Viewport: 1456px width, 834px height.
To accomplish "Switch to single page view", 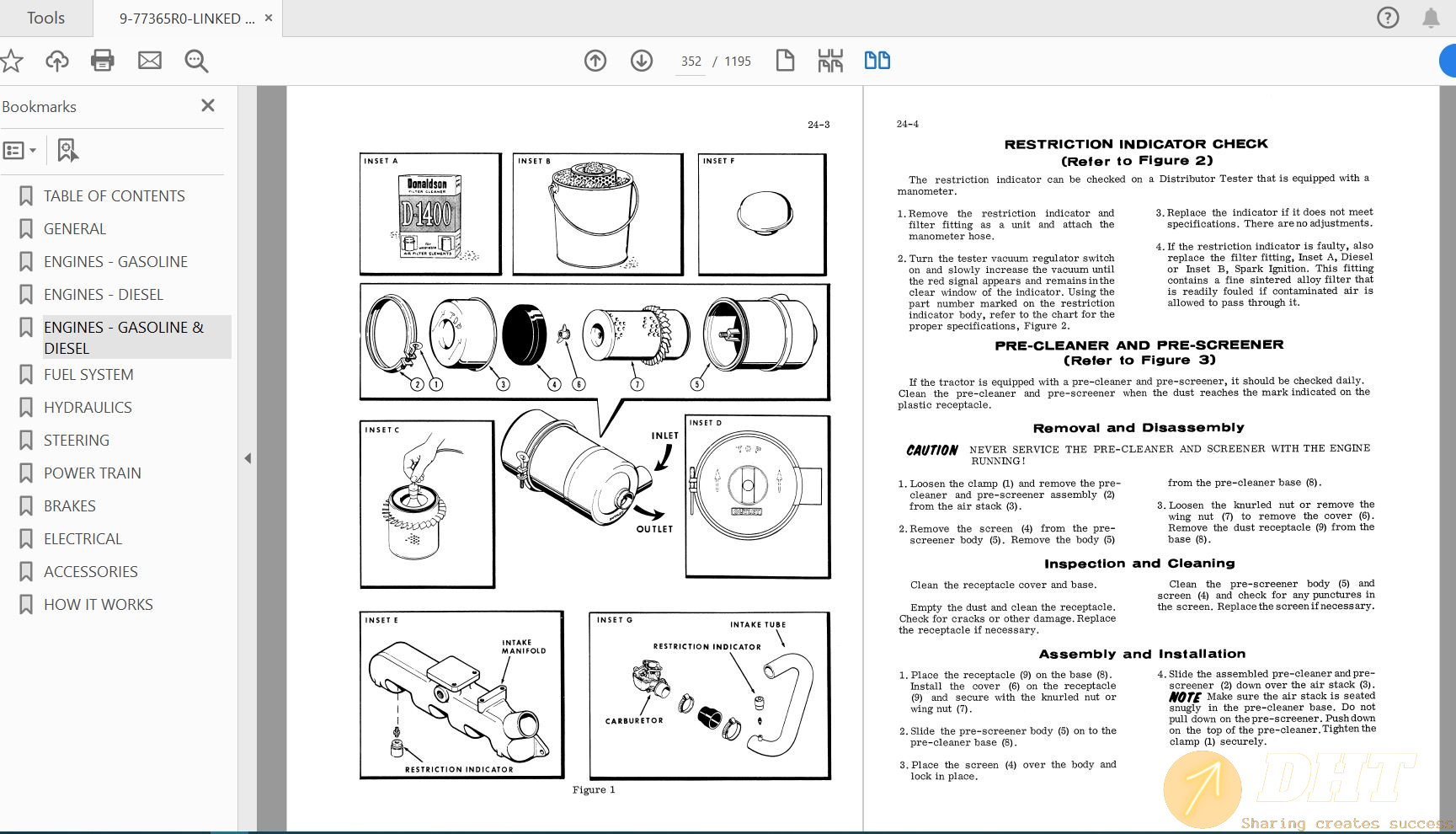I will point(785,61).
